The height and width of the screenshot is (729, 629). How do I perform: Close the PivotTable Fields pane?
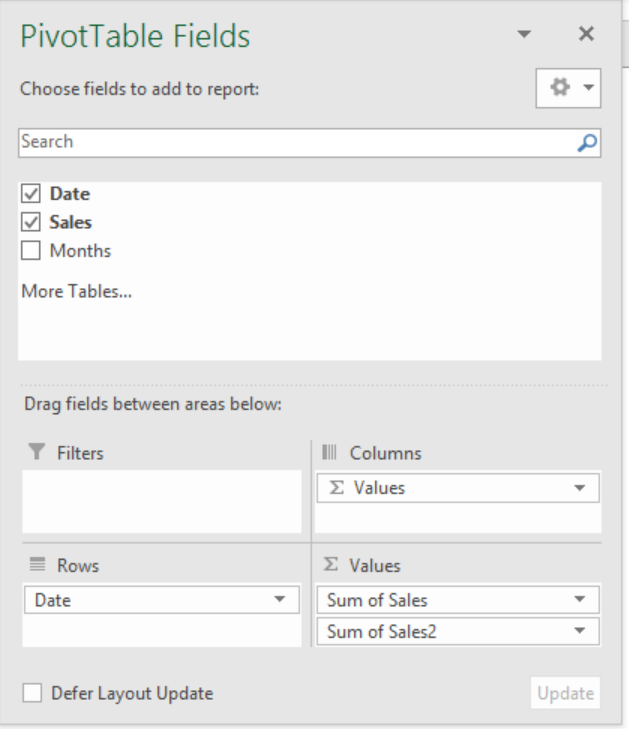[x=586, y=33]
